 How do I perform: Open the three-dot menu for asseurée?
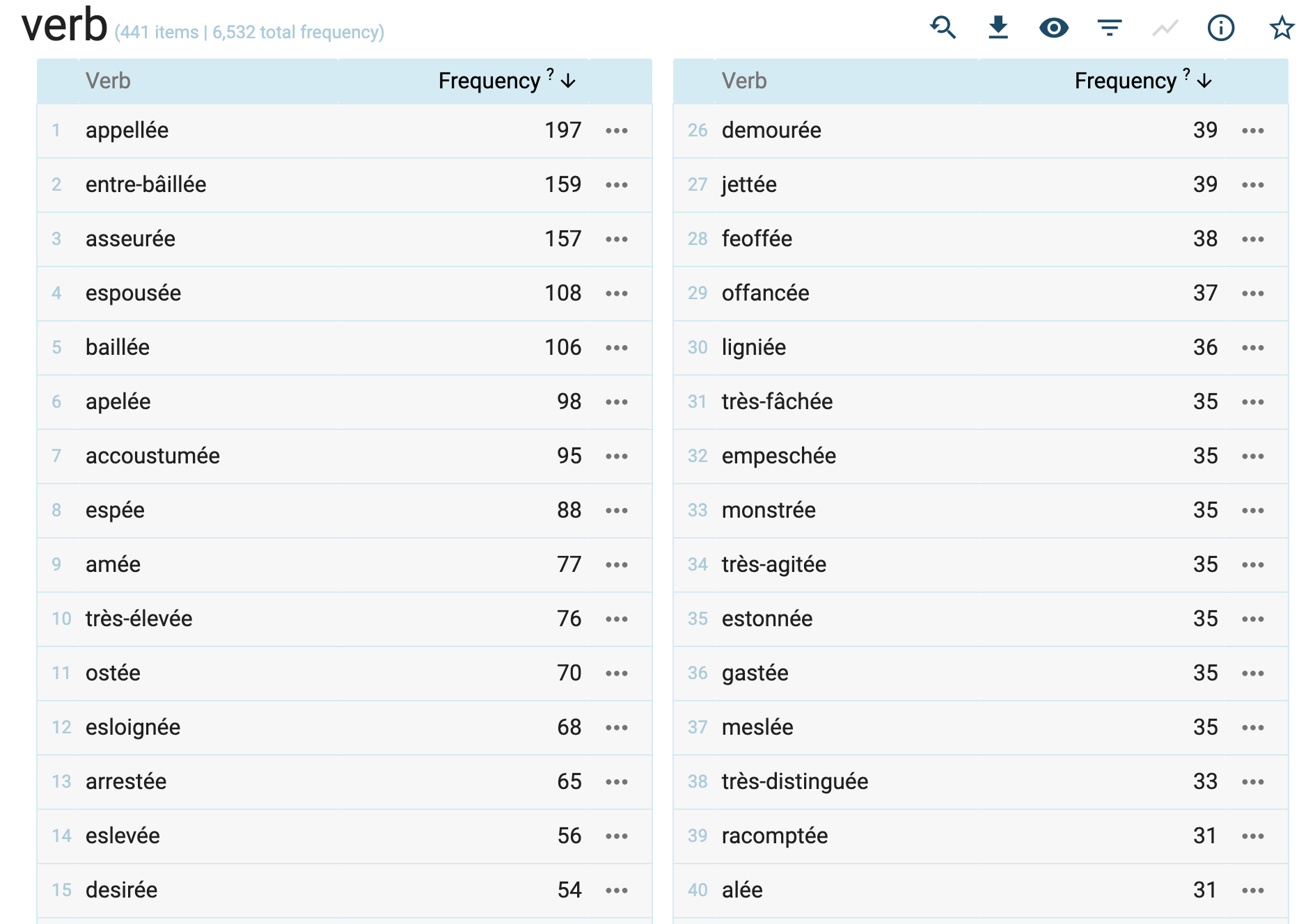(x=617, y=239)
